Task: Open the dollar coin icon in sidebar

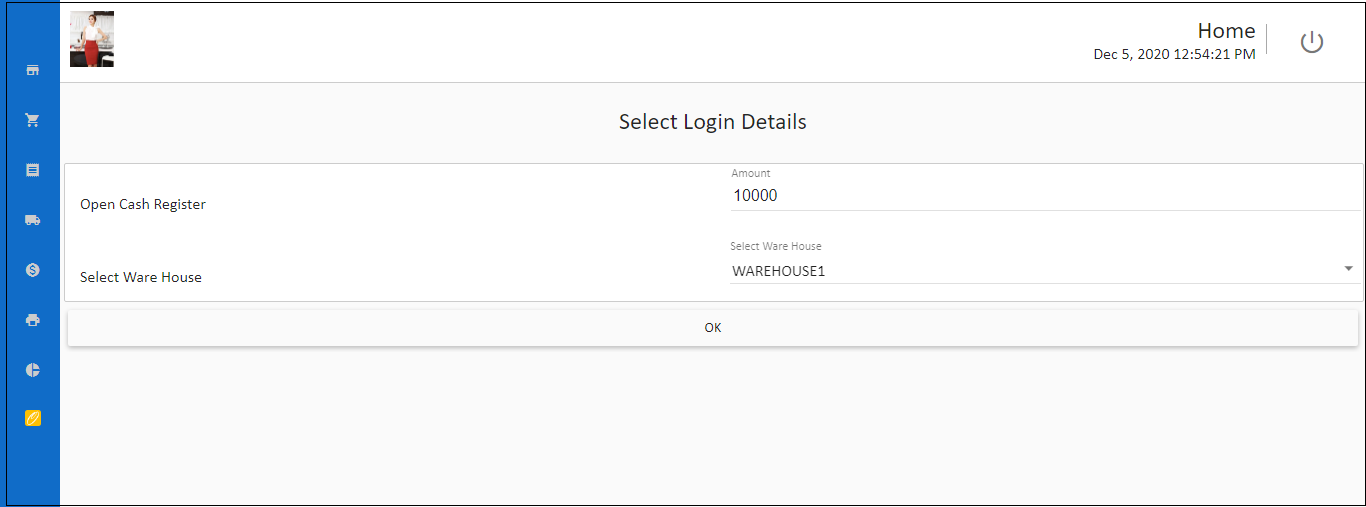Action: 32,270
